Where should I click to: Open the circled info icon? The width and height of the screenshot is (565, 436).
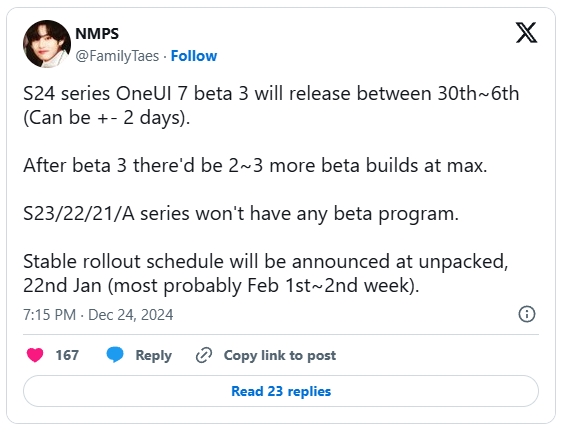pyautogui.click(x=527, y=314)
